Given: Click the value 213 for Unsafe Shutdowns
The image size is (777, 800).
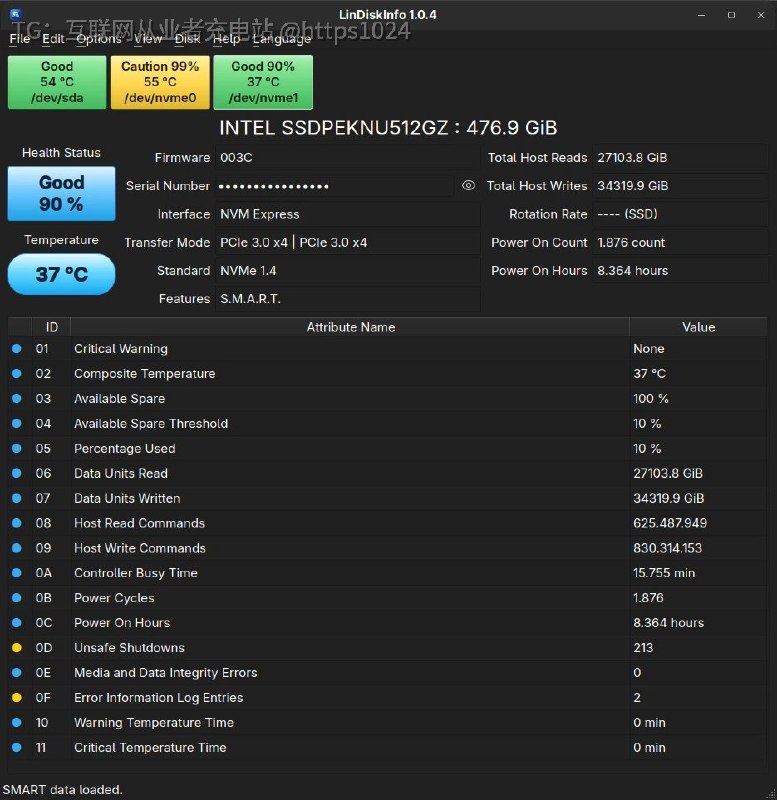Looking at the screenshot, I should tap(643, 647).
